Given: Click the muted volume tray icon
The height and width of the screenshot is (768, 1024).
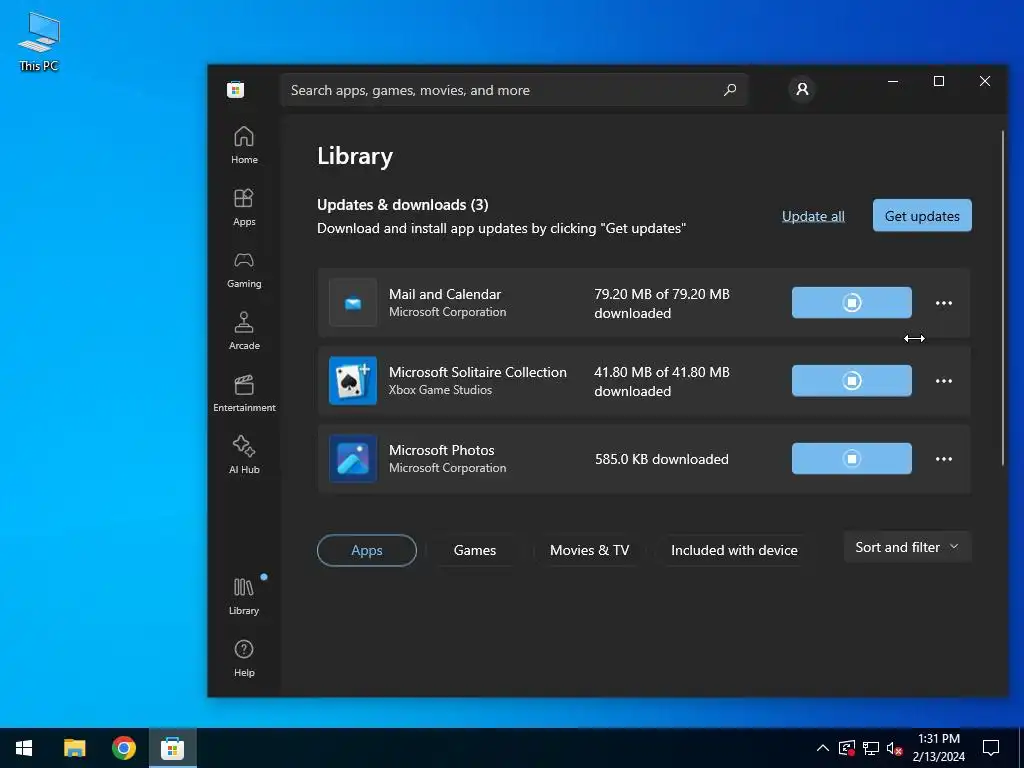Looking at the screenshot, I should [894, 748].
